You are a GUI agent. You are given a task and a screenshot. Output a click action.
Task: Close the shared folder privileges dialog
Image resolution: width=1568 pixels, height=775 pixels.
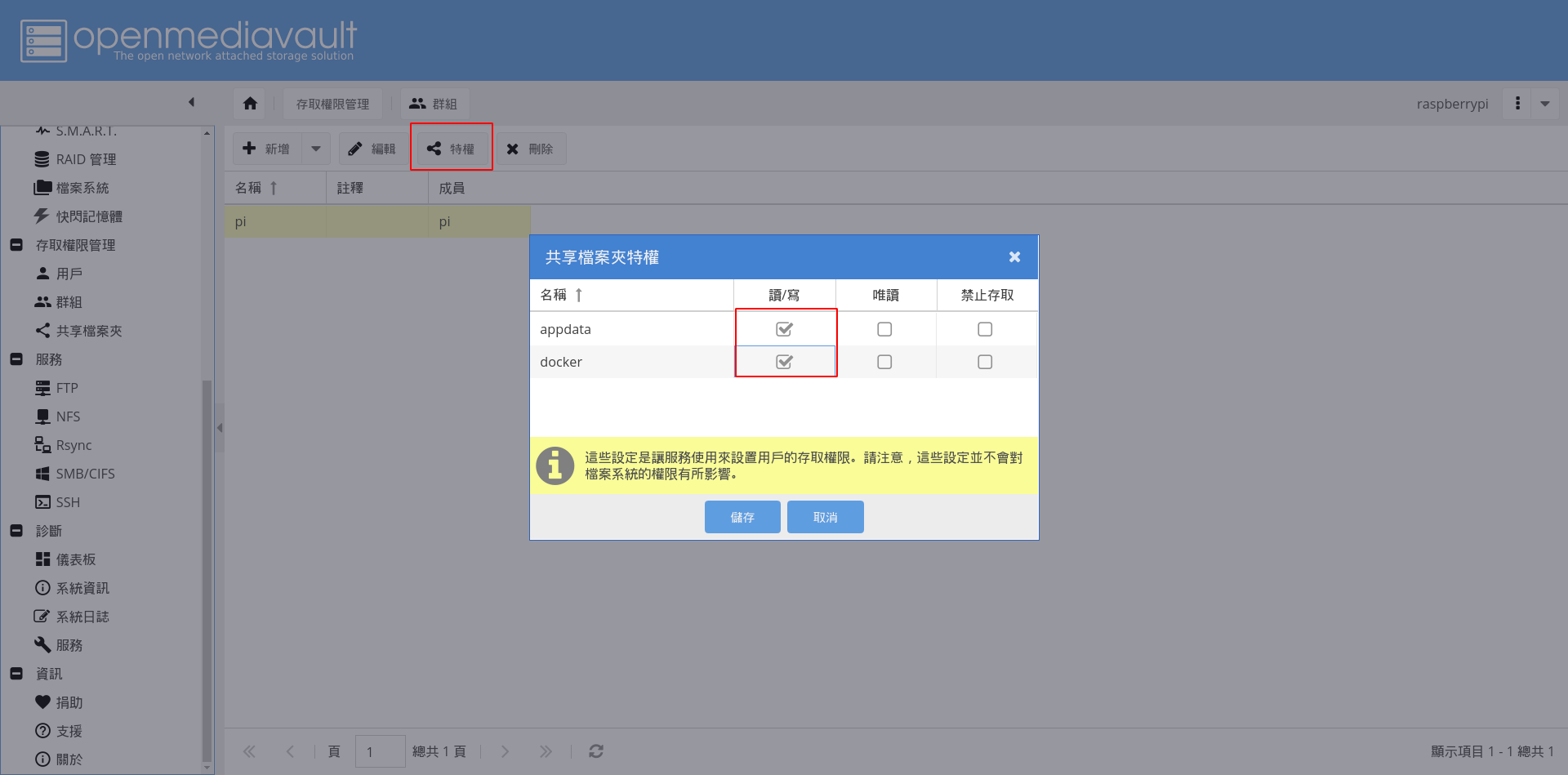coord(1014,257)
